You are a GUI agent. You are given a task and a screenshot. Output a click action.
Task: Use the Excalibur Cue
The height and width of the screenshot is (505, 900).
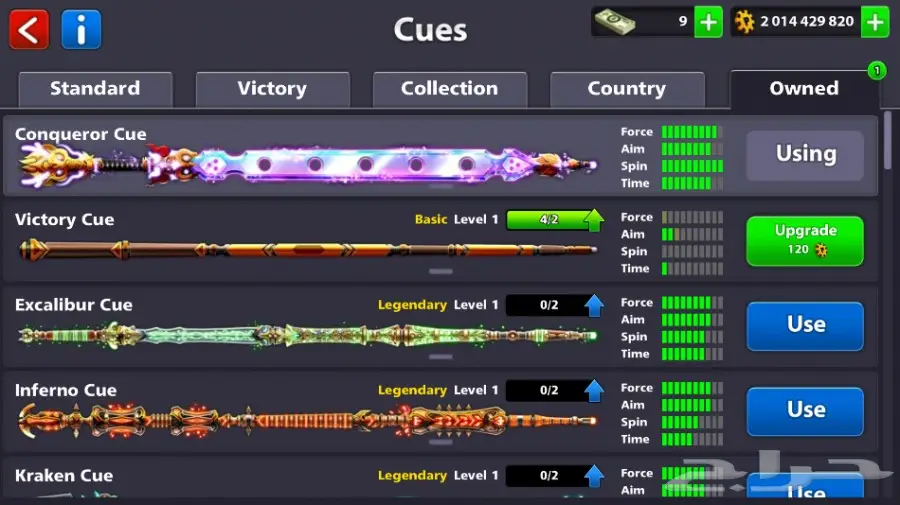tap(805, 325)
